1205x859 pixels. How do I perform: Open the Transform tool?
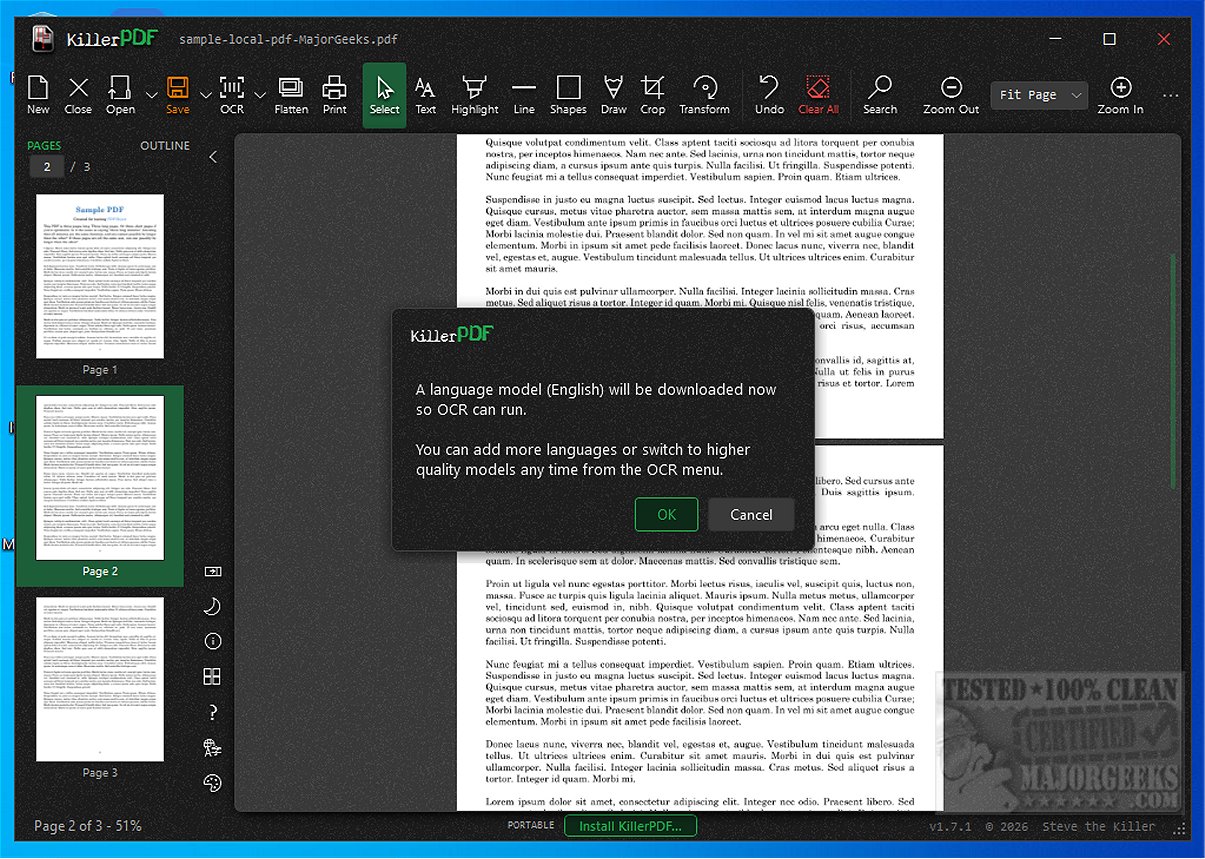(x=705, y=95)
